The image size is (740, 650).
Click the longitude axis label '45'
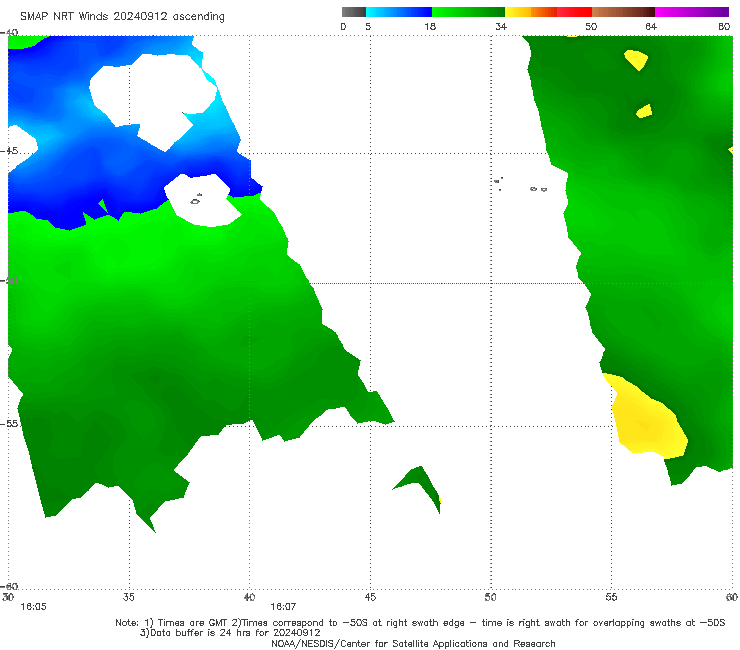(370, 597)
